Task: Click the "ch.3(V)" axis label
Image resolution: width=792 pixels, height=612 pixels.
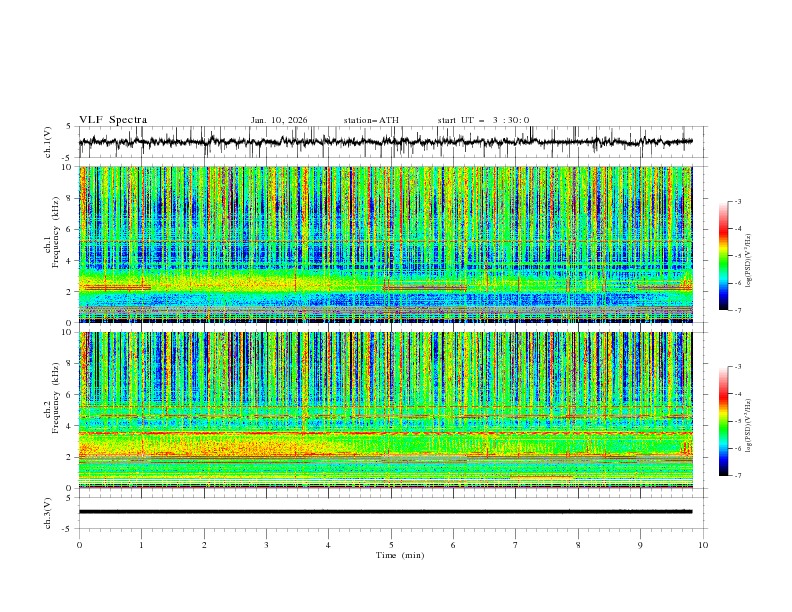Action: pos(48,513)
